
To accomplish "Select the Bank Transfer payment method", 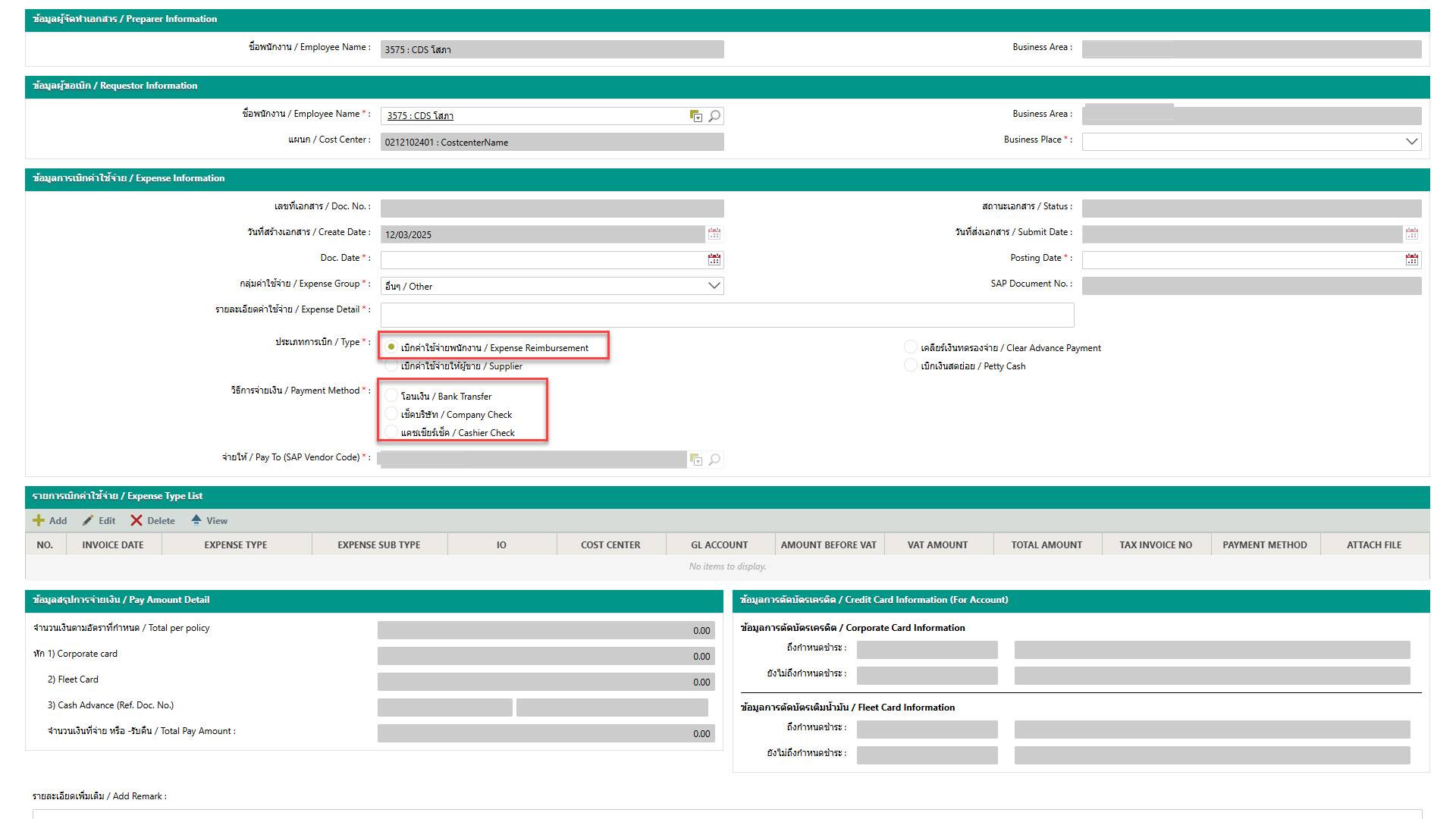I will pyautogui.click(x=391, y=396).
